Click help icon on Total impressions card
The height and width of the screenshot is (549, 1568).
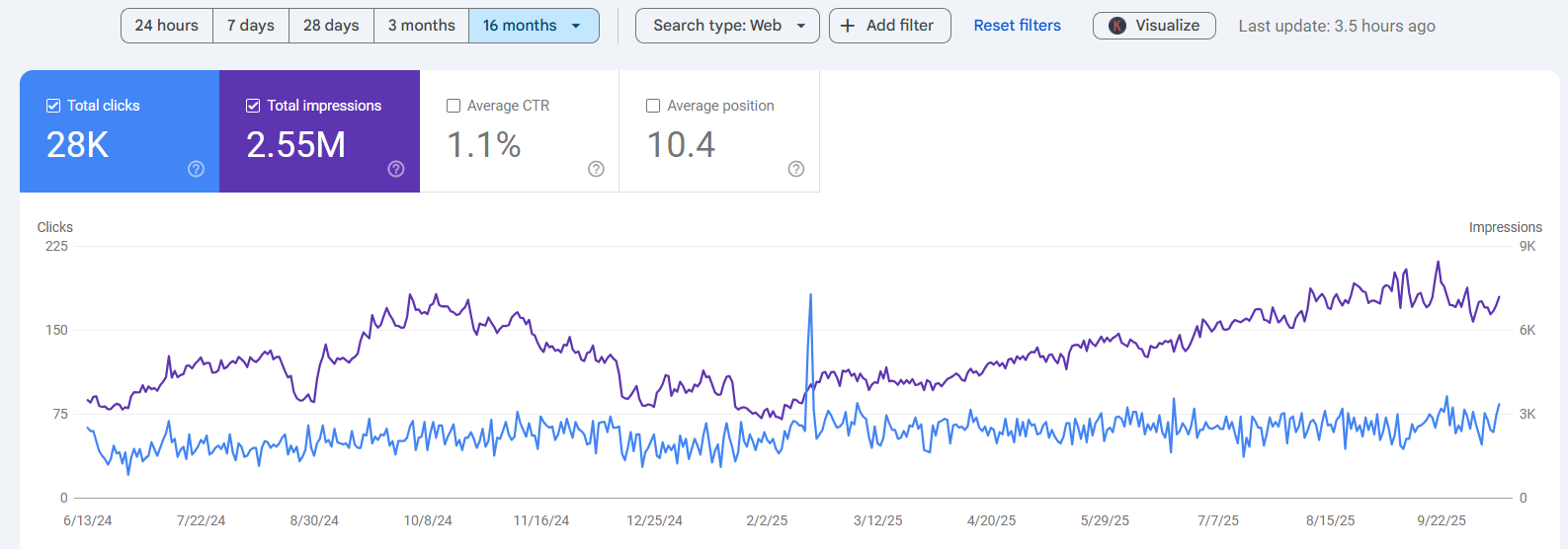396,169
